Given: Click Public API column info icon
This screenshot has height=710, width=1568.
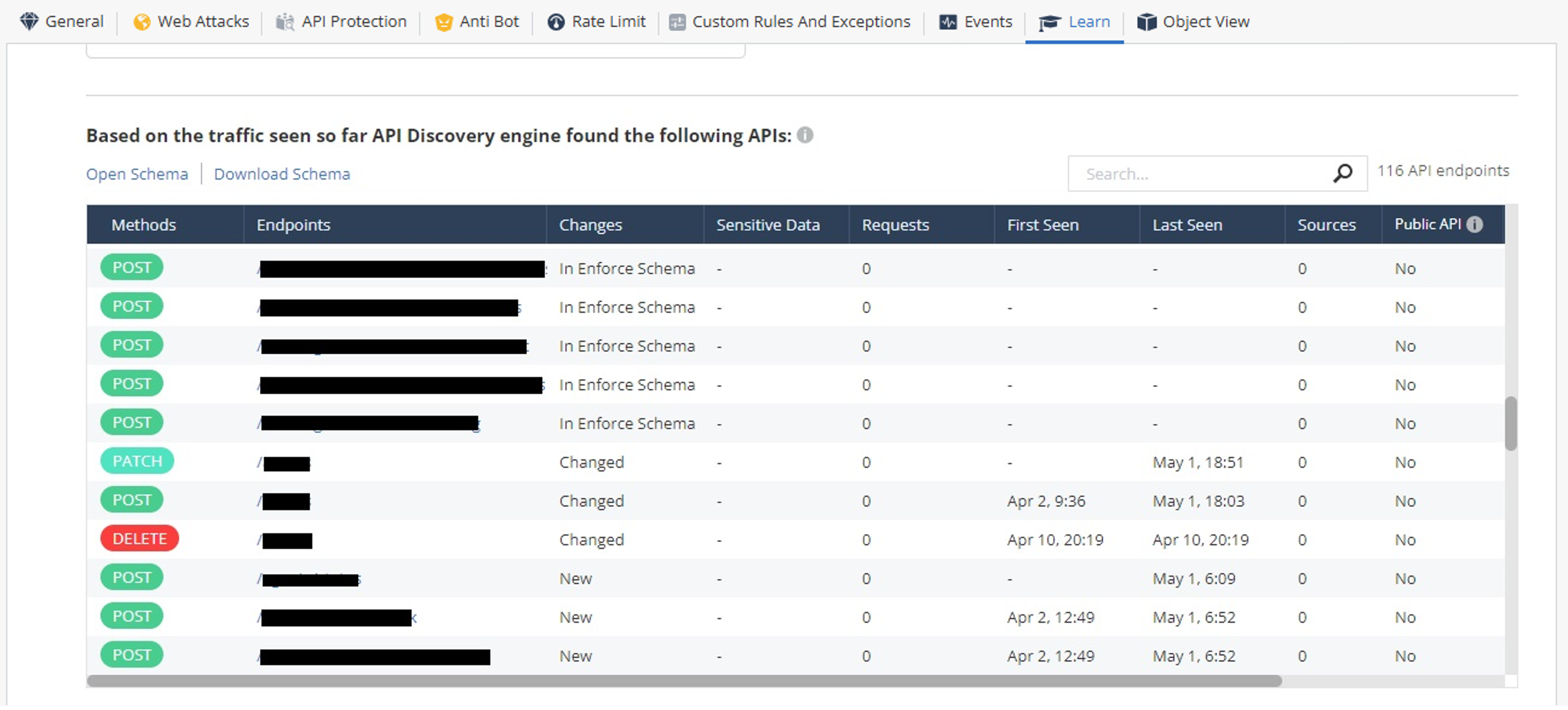Looking at the screenshot, I should coord(1474,224).
